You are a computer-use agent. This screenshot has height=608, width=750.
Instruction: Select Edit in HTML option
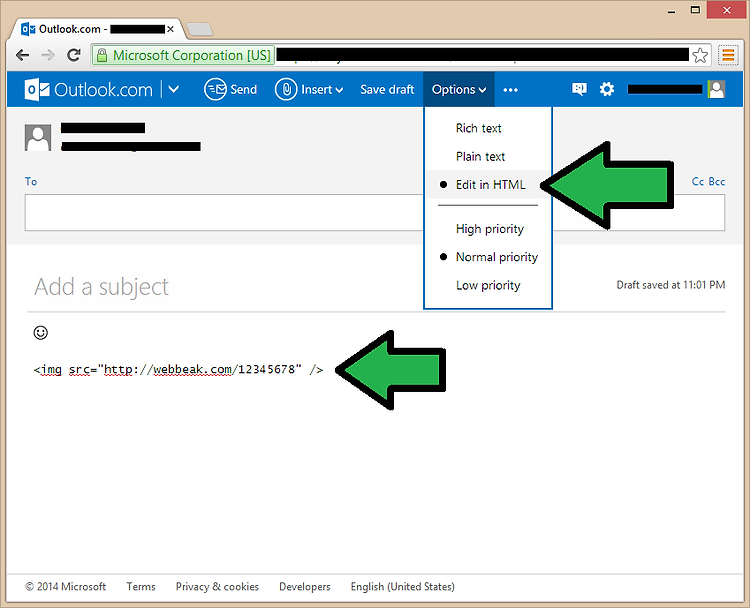click(x=490, y=185)
